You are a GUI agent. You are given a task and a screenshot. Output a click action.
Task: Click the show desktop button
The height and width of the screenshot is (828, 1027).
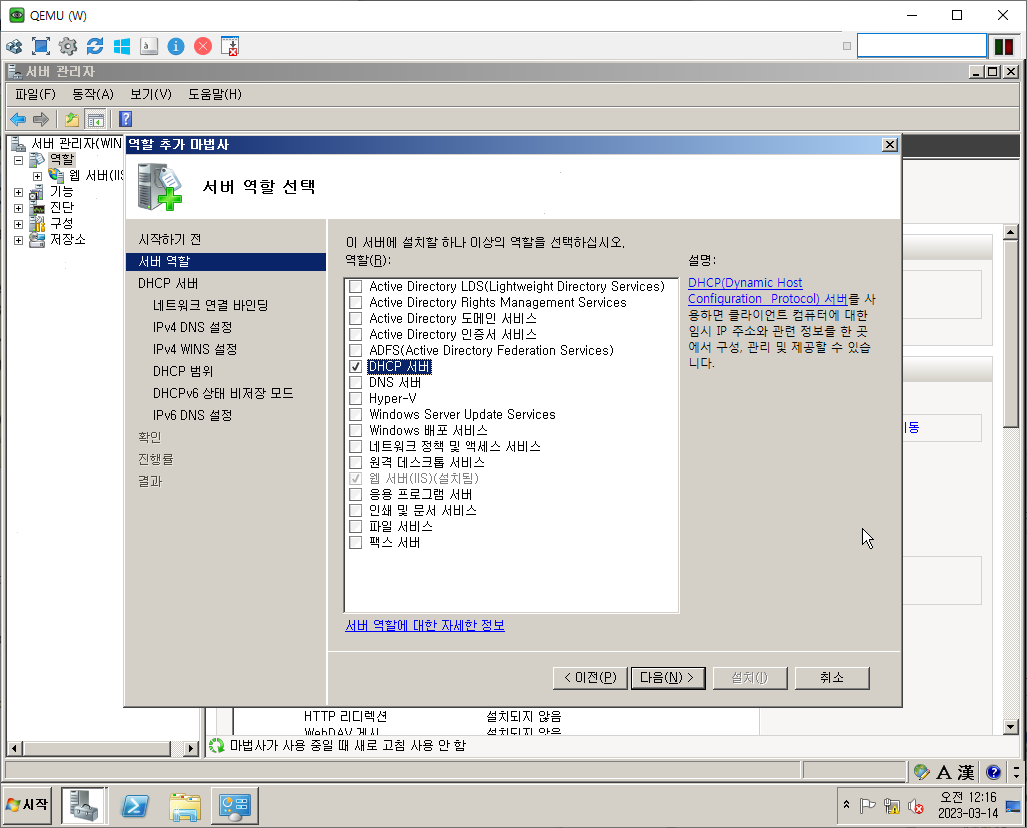pyautogui.click(x=1013, y=806)
